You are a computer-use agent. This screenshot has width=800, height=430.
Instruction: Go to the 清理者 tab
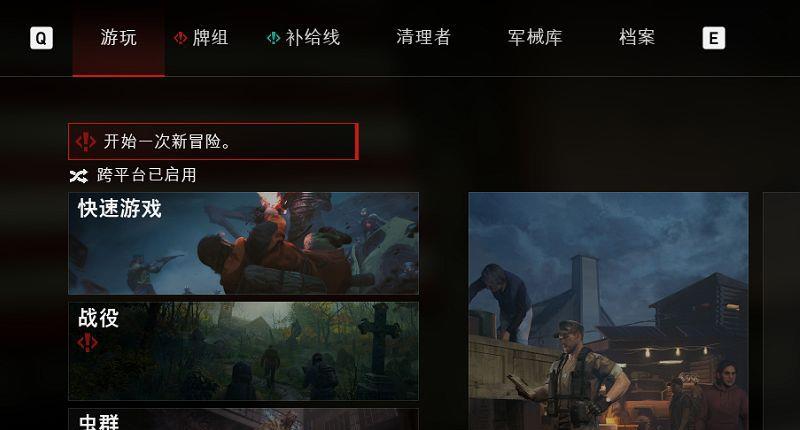(423, 38)
